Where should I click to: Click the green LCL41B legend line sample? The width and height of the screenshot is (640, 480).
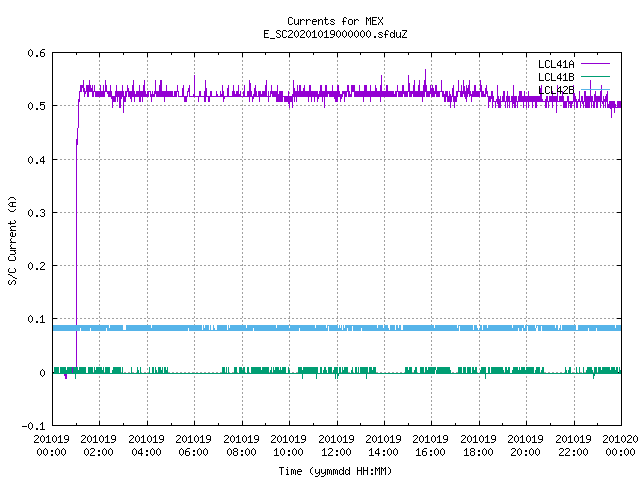pyautogui.click(x=595, y=76)
